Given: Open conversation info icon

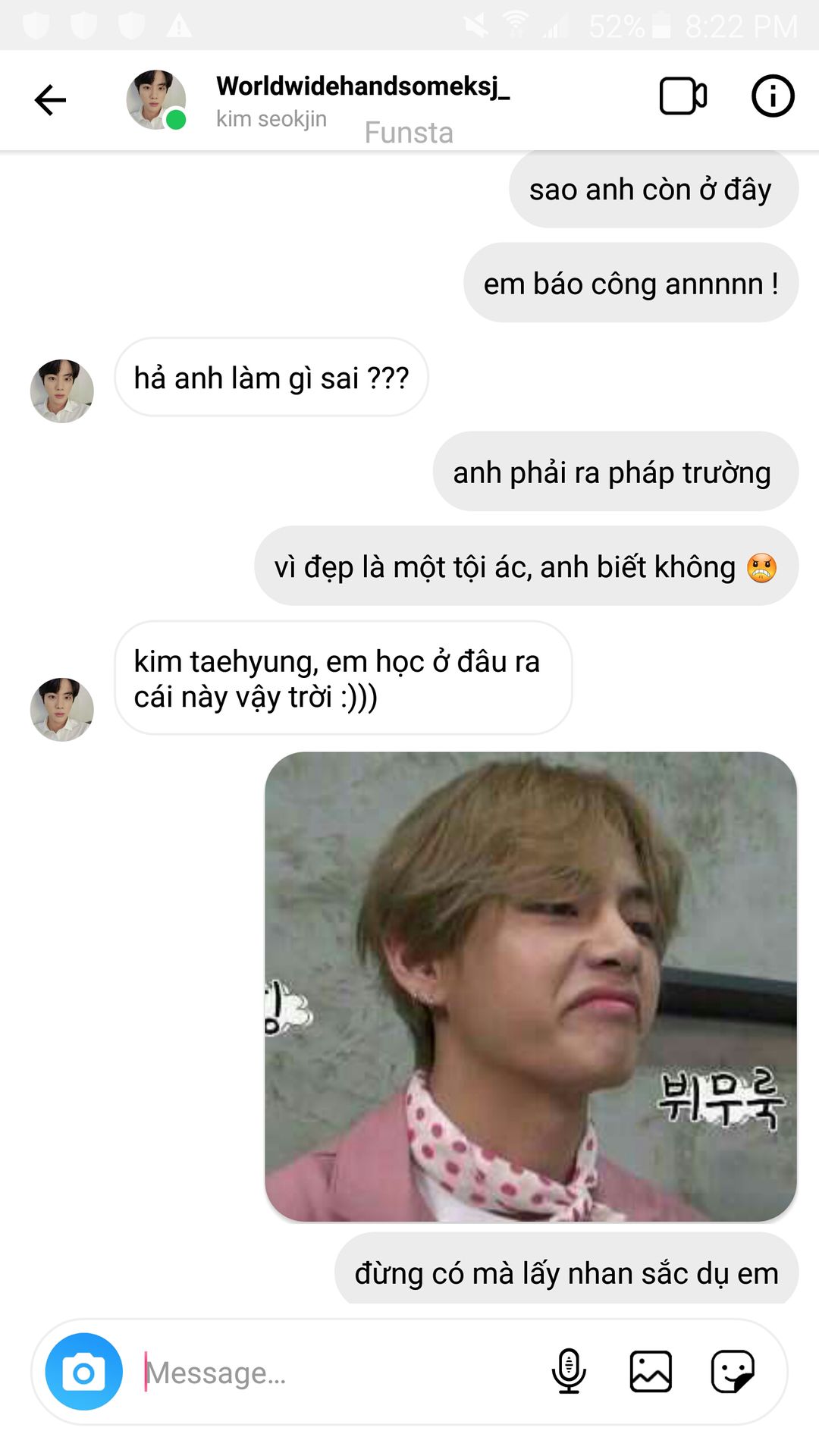Looking at the screenshot, I should pos(773,96).
